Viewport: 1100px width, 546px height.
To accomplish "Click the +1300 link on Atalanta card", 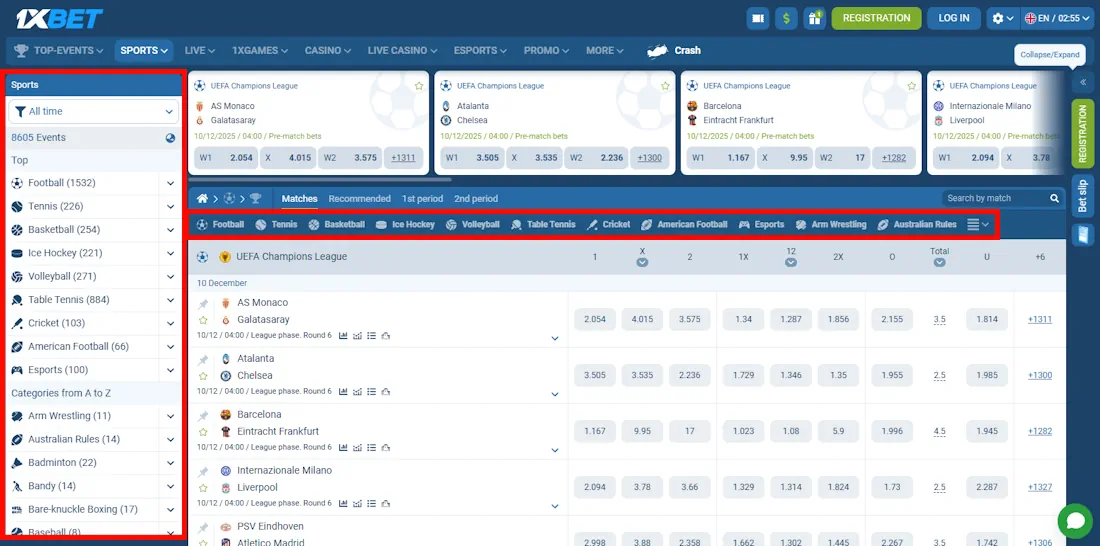I will pos(650,158).
